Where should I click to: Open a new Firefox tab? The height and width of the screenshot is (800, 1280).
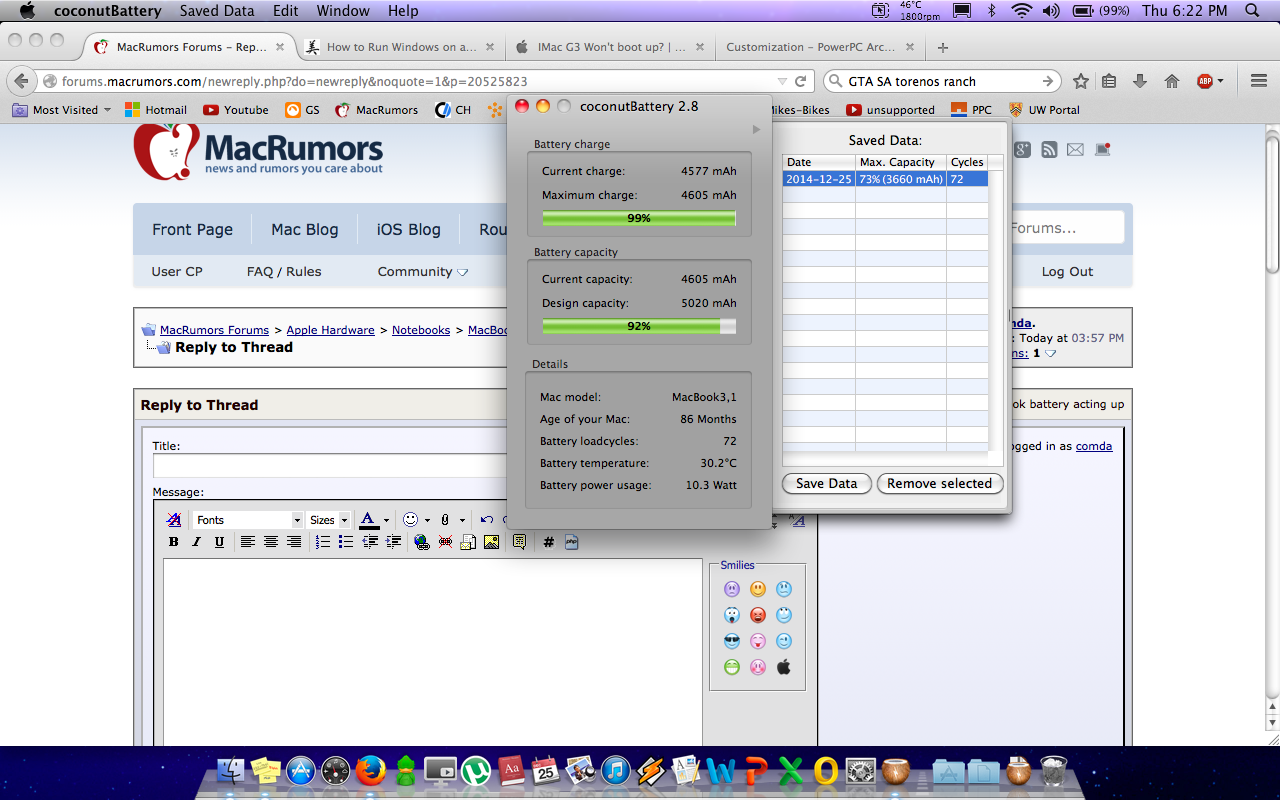coord(943,47)
